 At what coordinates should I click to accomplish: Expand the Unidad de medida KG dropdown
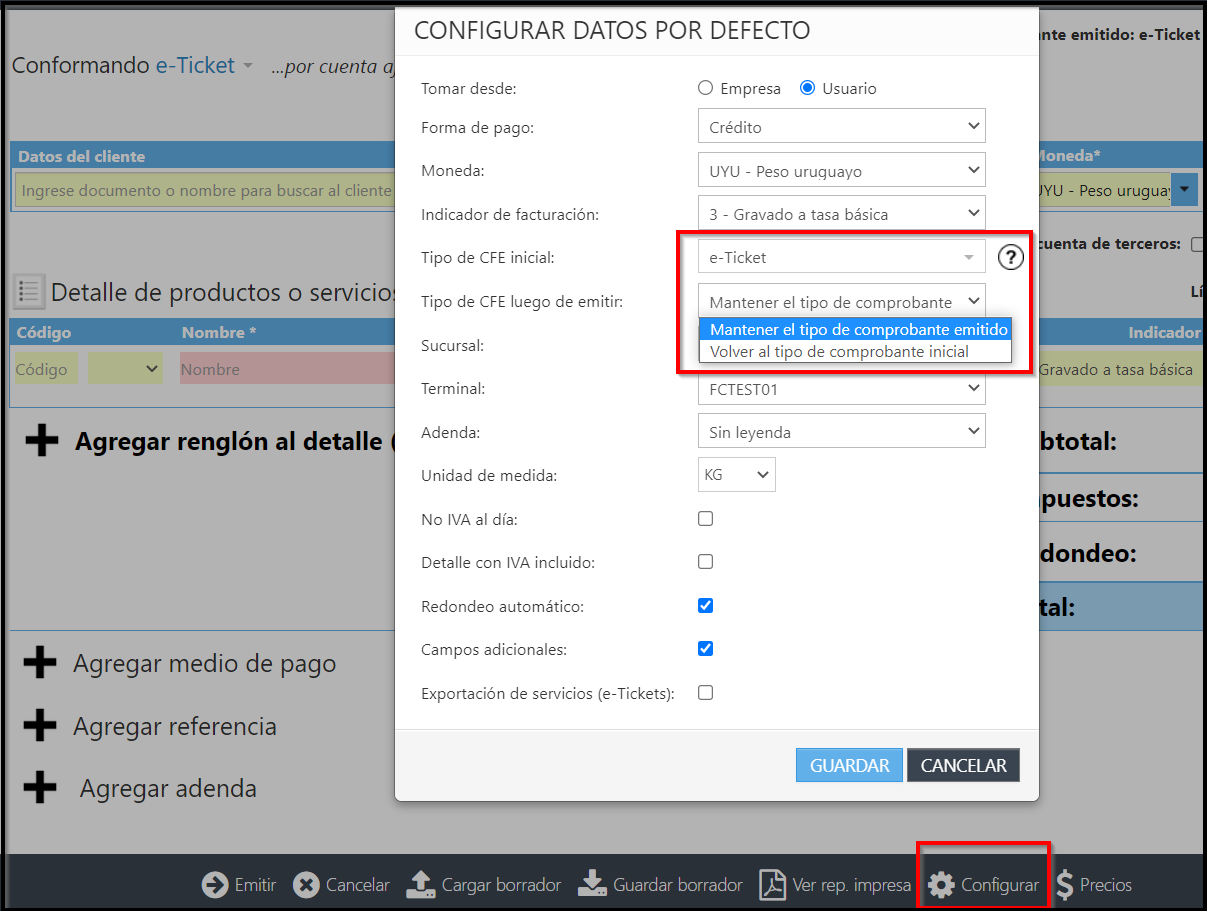pyautogui.click(x=736, y=476)
